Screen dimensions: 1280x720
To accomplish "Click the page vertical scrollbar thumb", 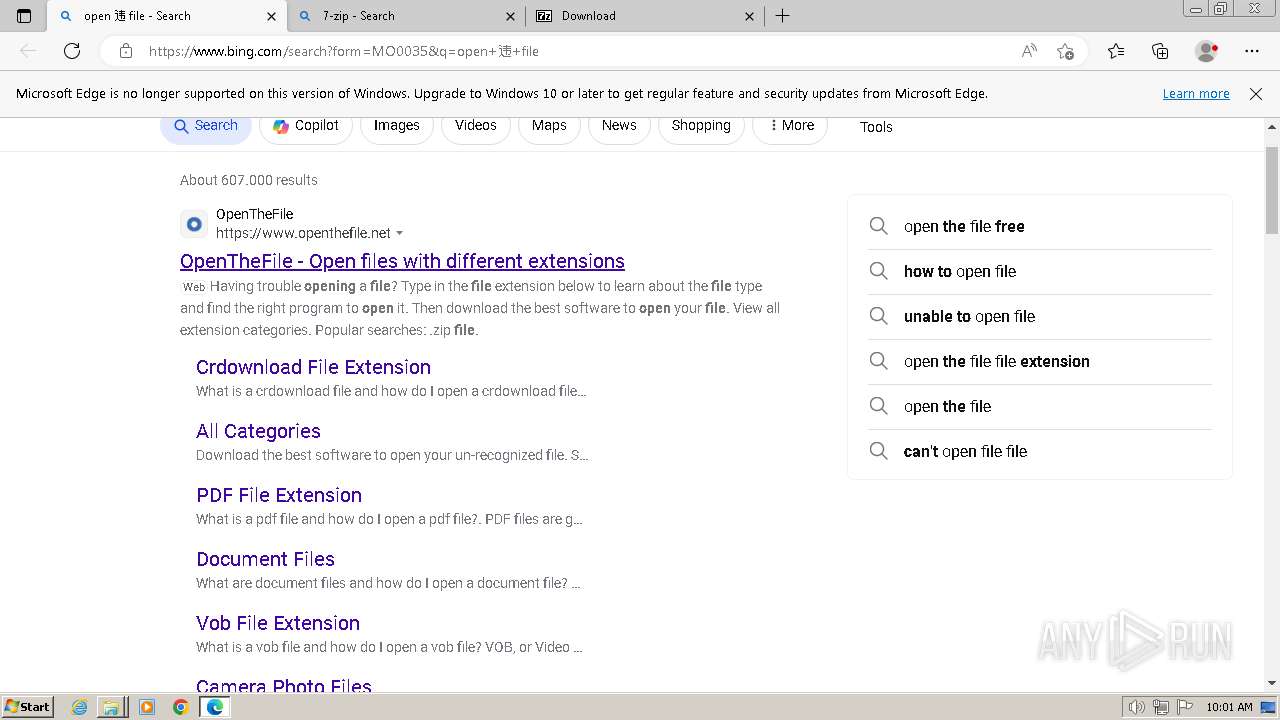I will click(1272, 190).
